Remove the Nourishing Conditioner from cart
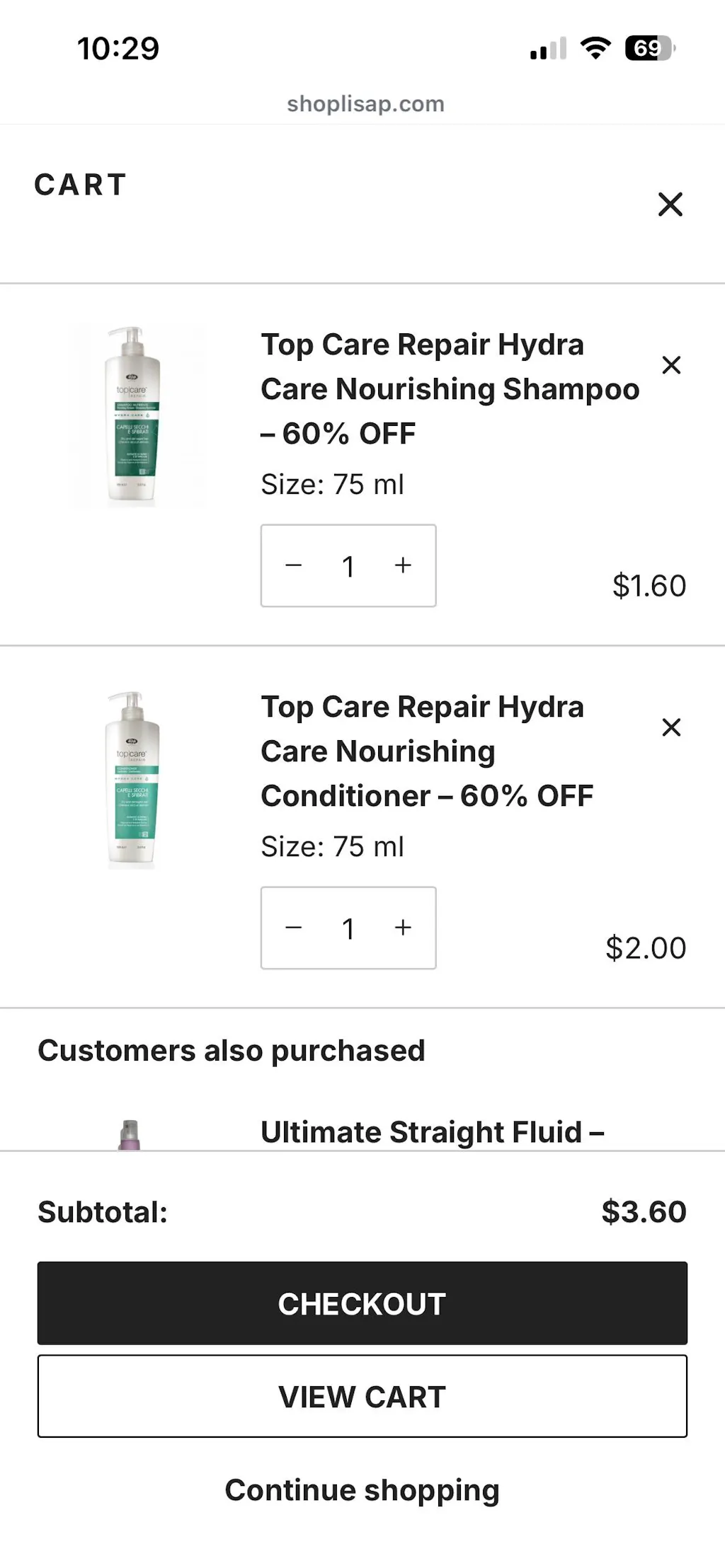Image resolution: width=725 pixels, height=1568 pixels. pyautogui.click(x=671, y=727)
